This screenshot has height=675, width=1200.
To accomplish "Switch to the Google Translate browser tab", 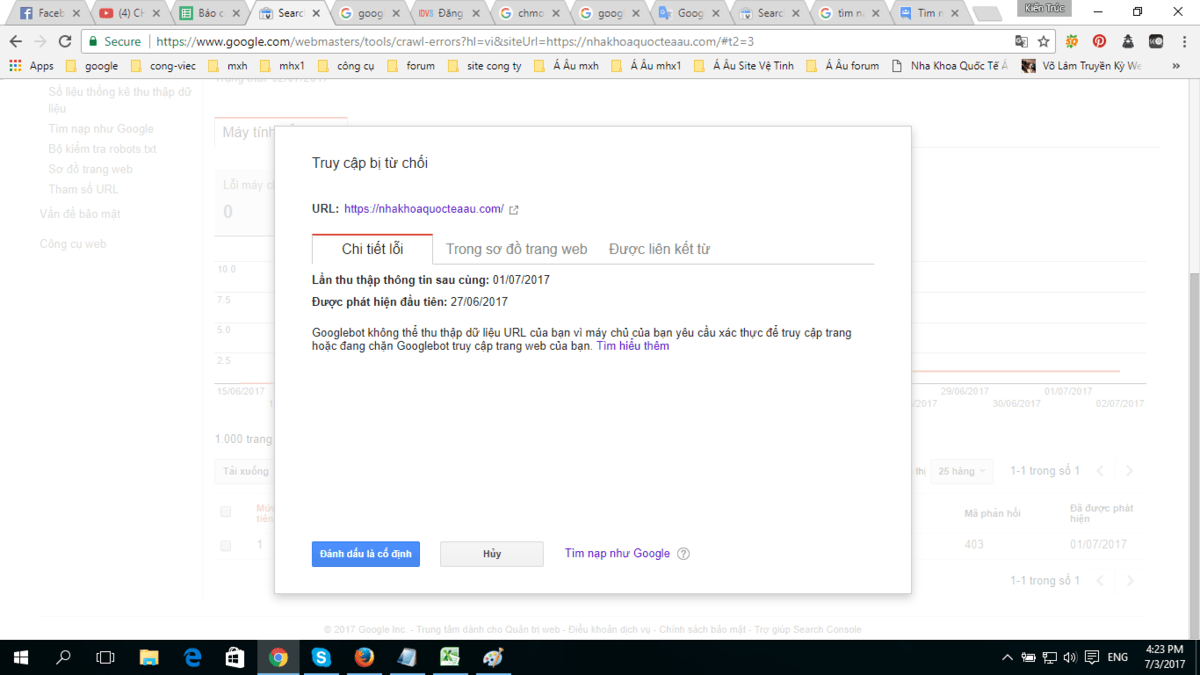I will tap(688, 13).
